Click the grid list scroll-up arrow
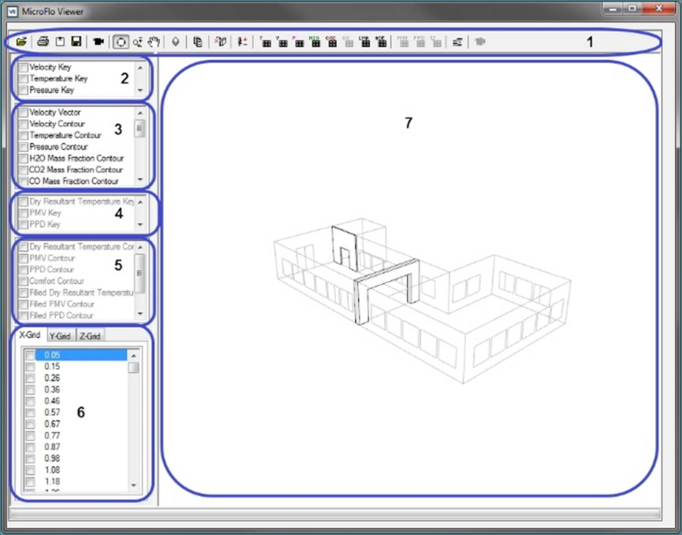 click(133, 355)
